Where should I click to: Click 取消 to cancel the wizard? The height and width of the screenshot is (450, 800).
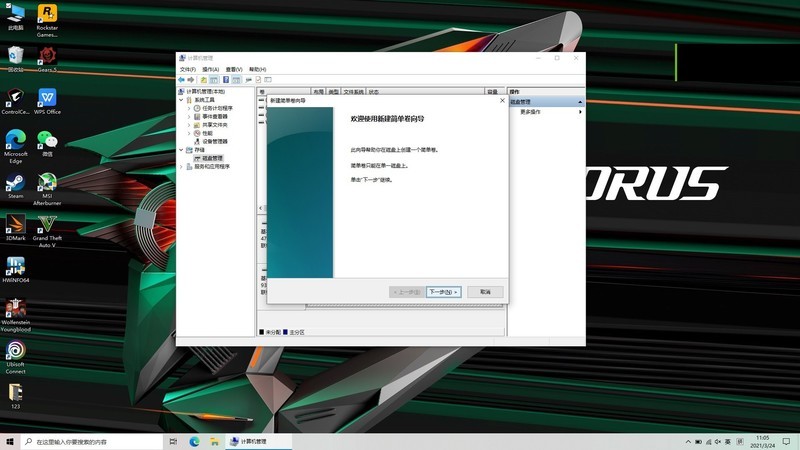[485, 292]
